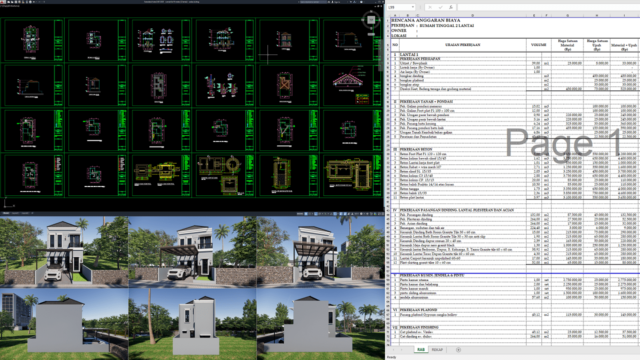Click the UCS origin icon in AutoCAD canvas

[8, 203]
